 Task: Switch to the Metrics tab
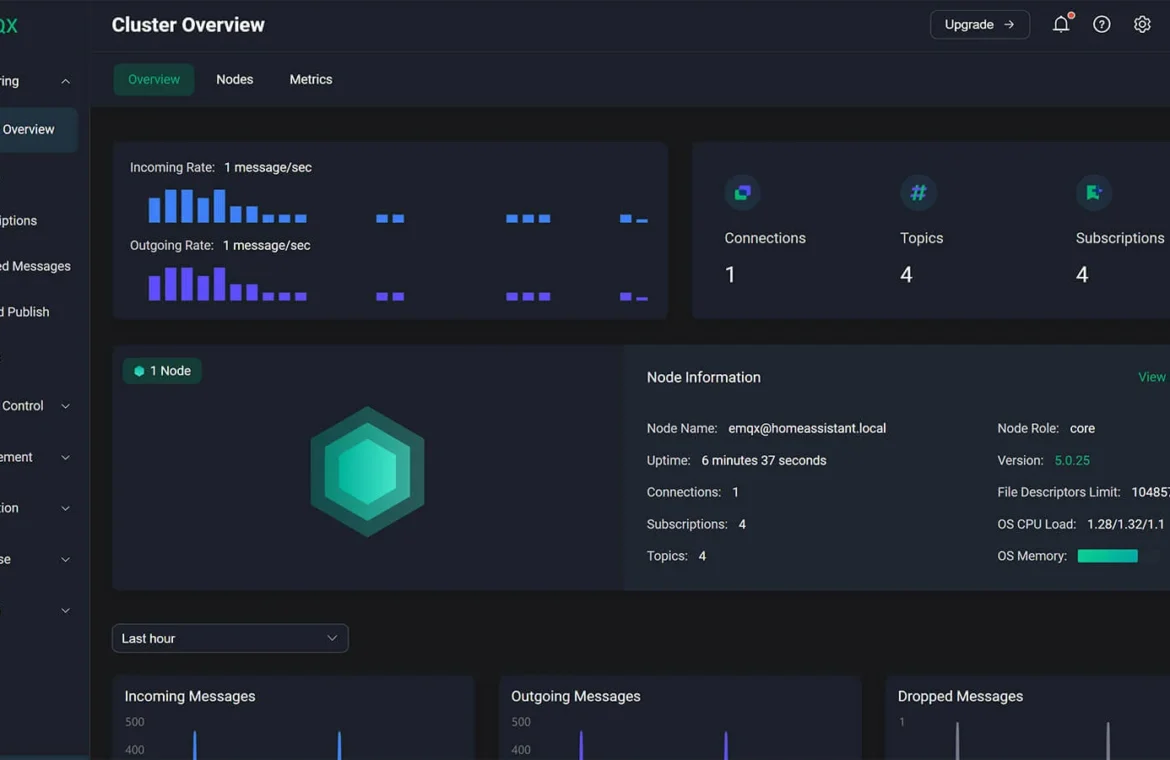click(310, 79)
